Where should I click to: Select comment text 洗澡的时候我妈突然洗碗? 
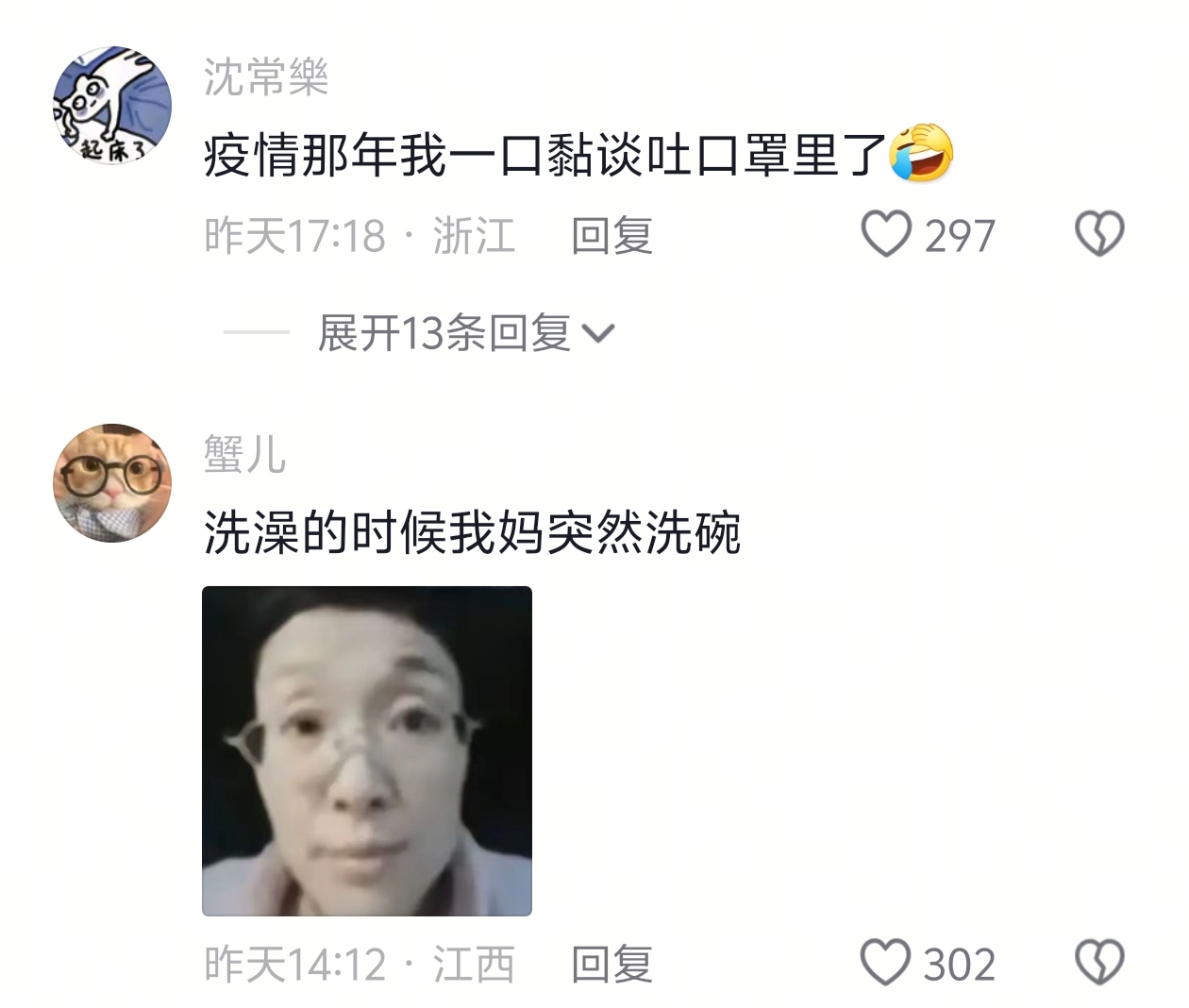coord(473,533)
